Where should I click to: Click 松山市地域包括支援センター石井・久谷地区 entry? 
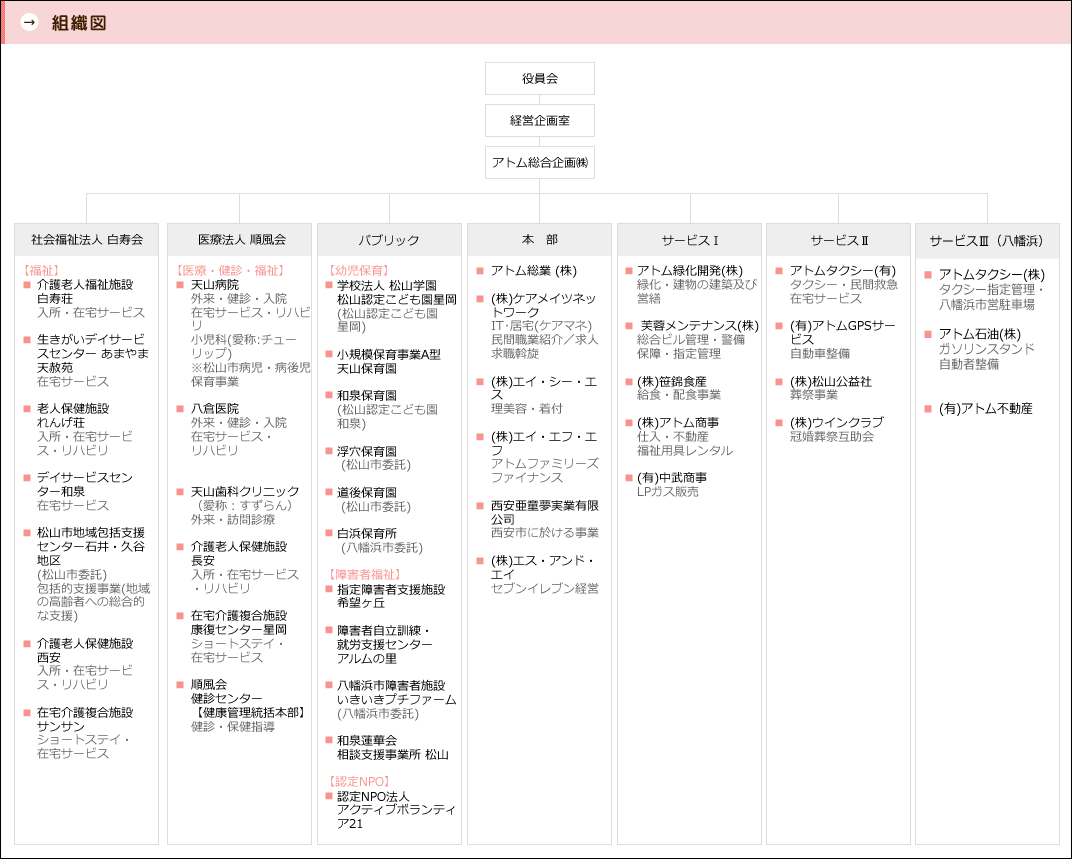point(90,546)
